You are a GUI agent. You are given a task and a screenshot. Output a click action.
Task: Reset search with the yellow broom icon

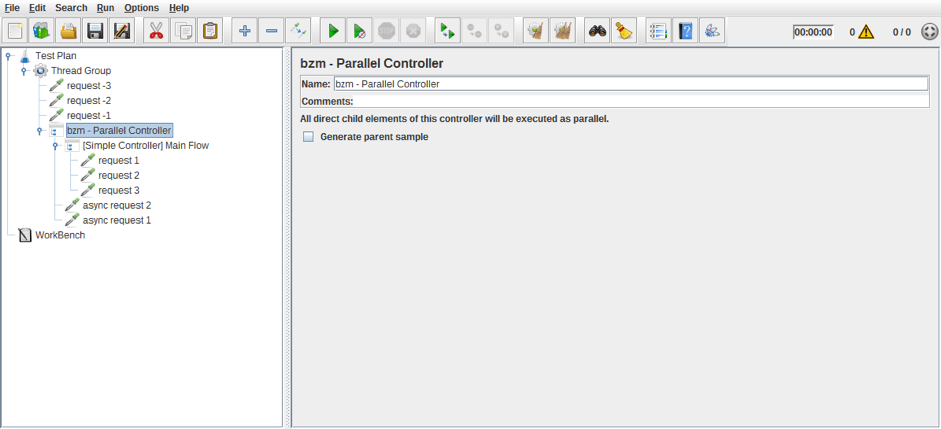624,31
